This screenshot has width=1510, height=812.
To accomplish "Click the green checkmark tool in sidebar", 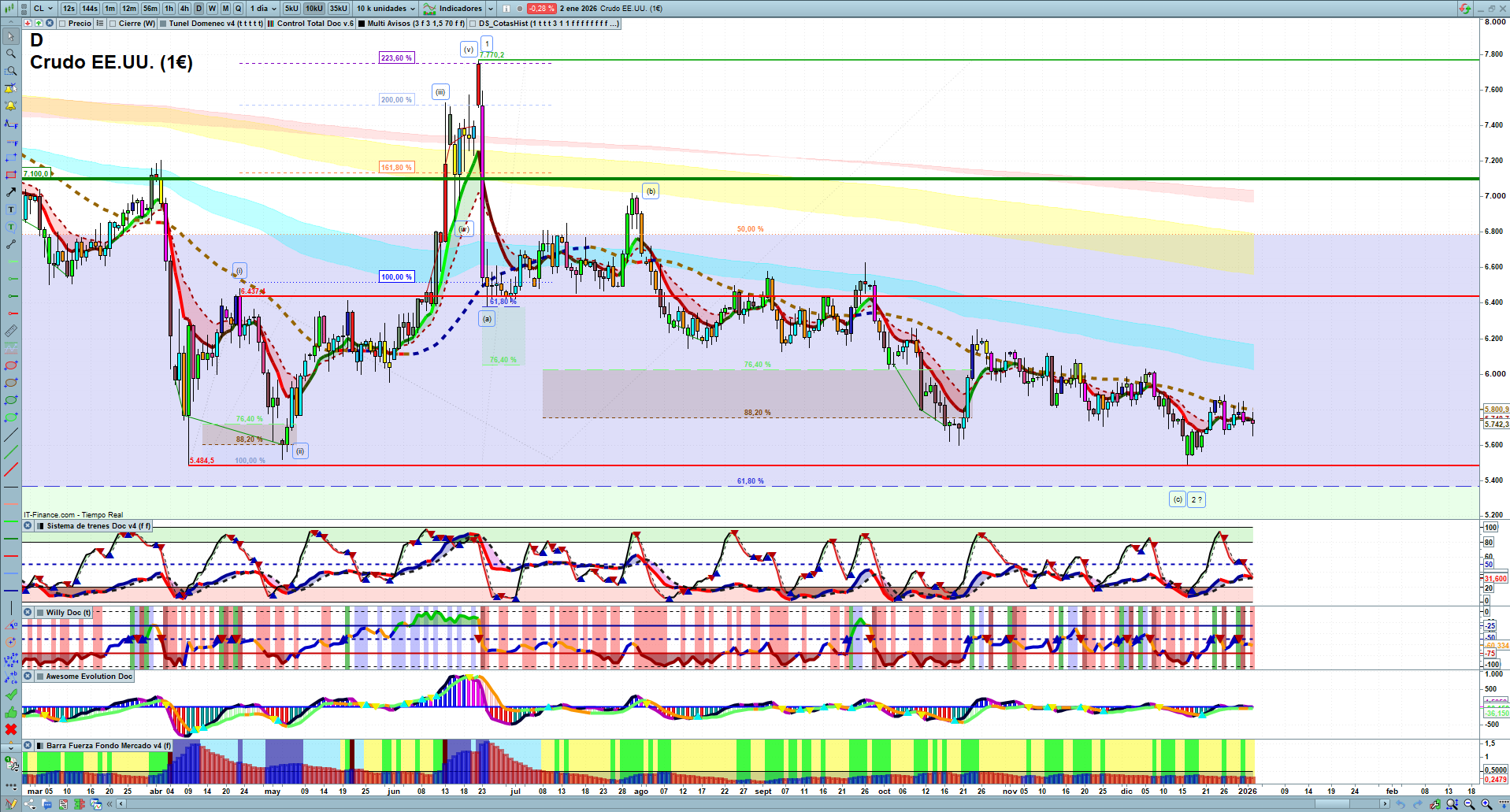I will [x=11, y=695].
